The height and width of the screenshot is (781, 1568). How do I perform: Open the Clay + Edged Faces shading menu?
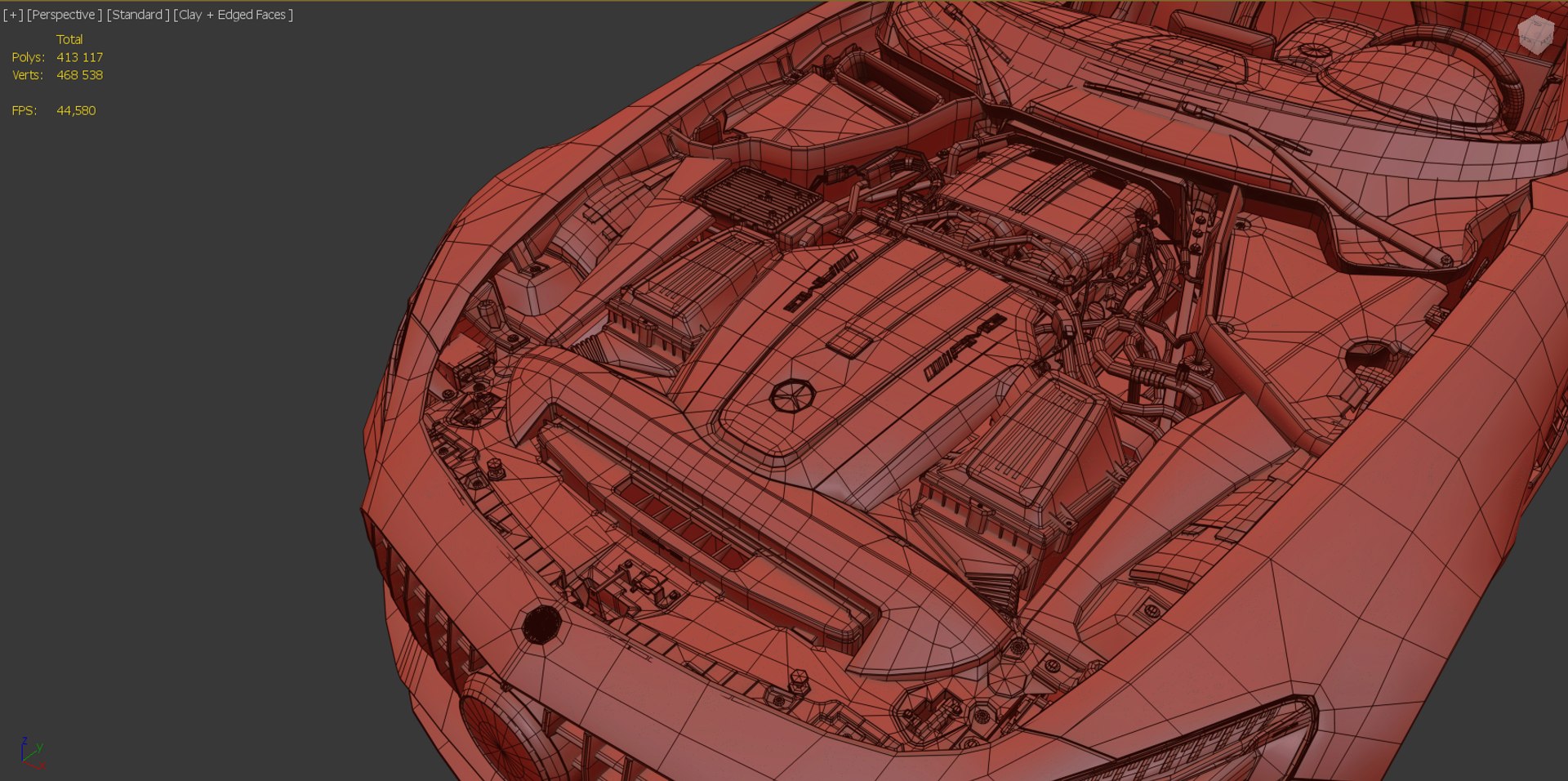[x=233, y=15]
